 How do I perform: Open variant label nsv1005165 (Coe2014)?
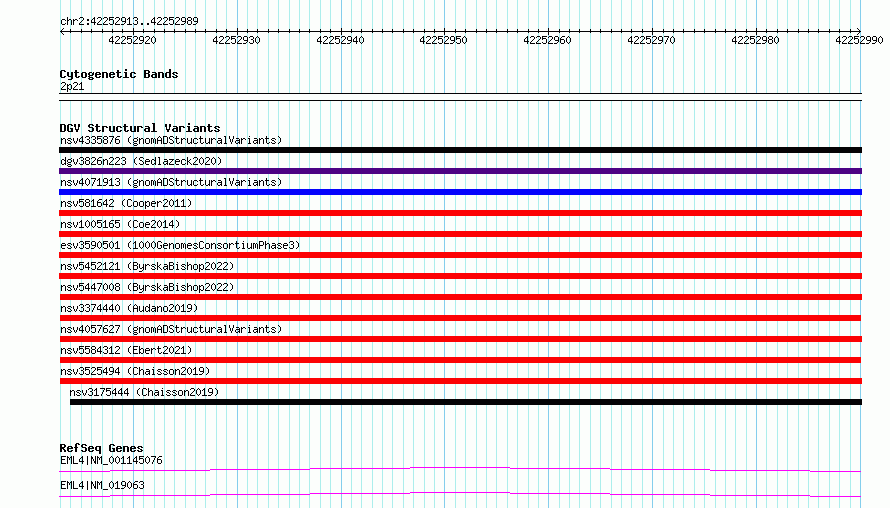point(120,224)
